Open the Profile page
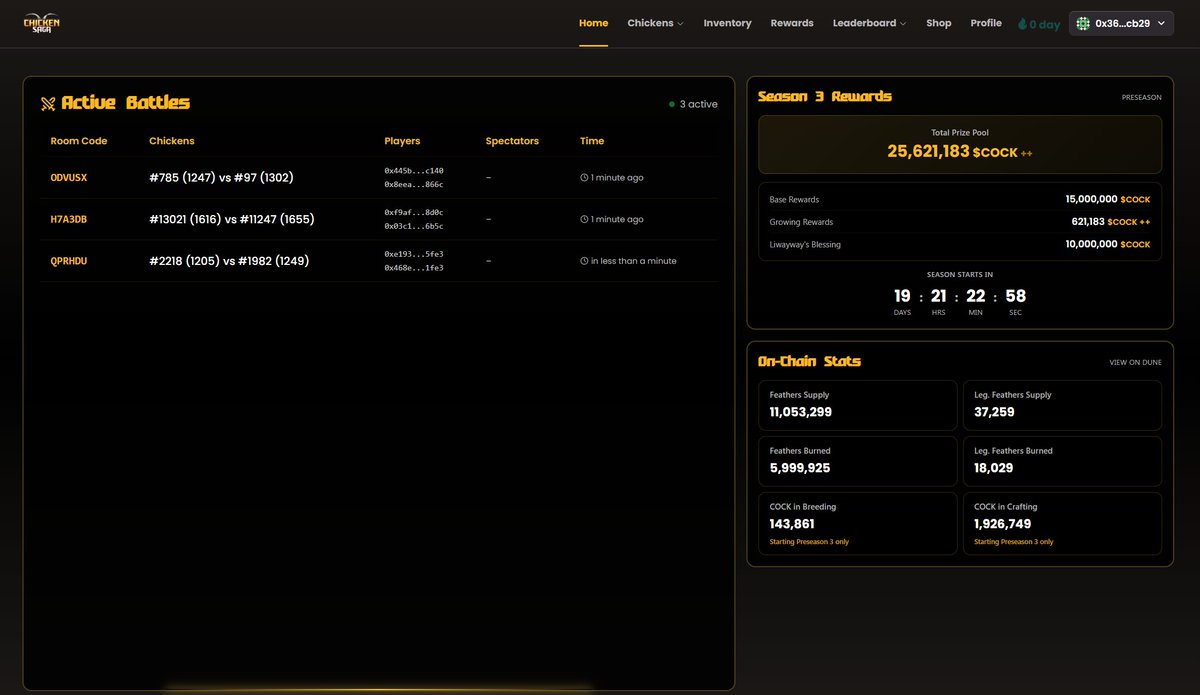The width and height of the screenshot is (1200, 695). click(986, 23)
